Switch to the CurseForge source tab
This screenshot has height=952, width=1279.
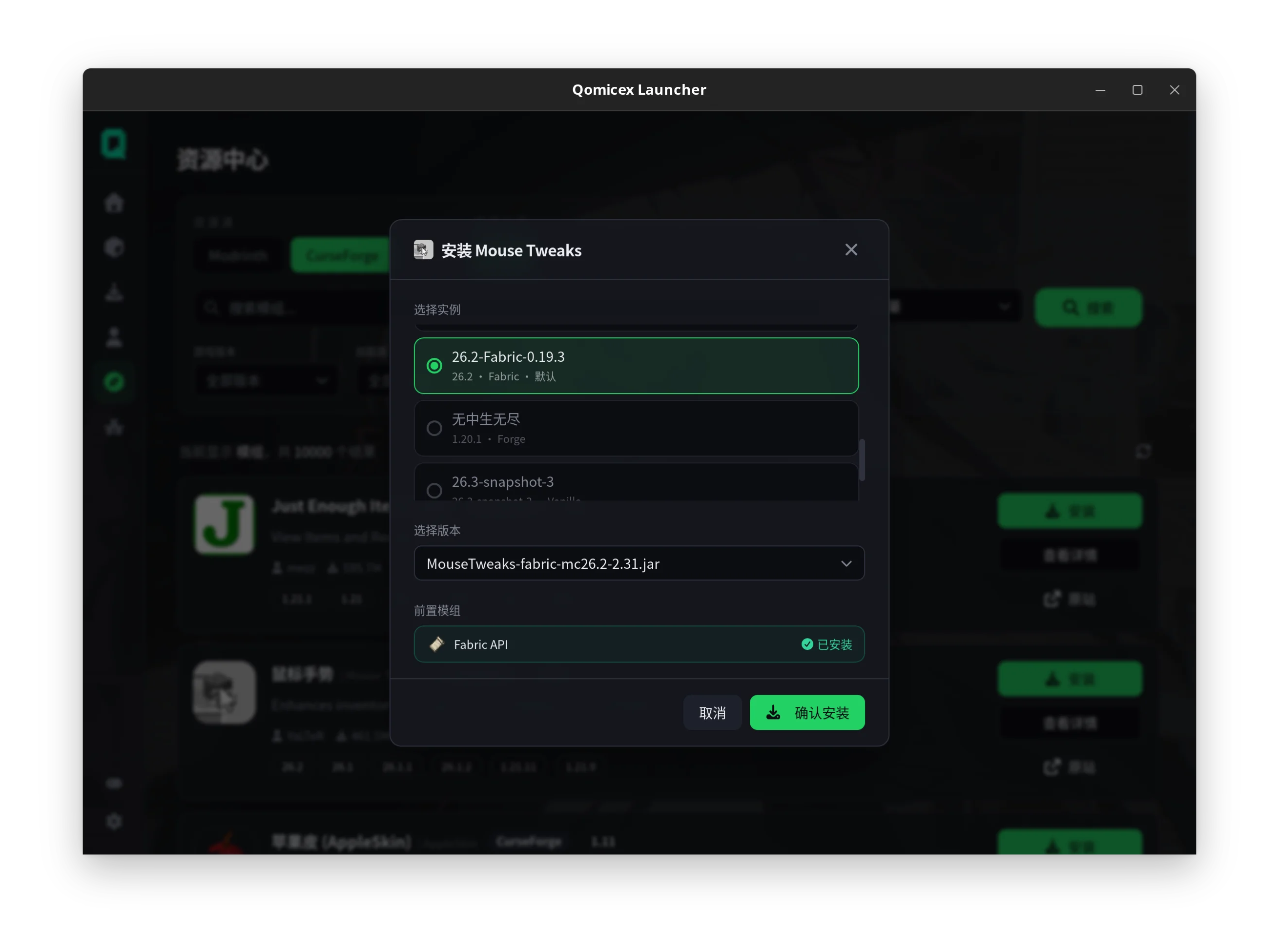[341, 255]
